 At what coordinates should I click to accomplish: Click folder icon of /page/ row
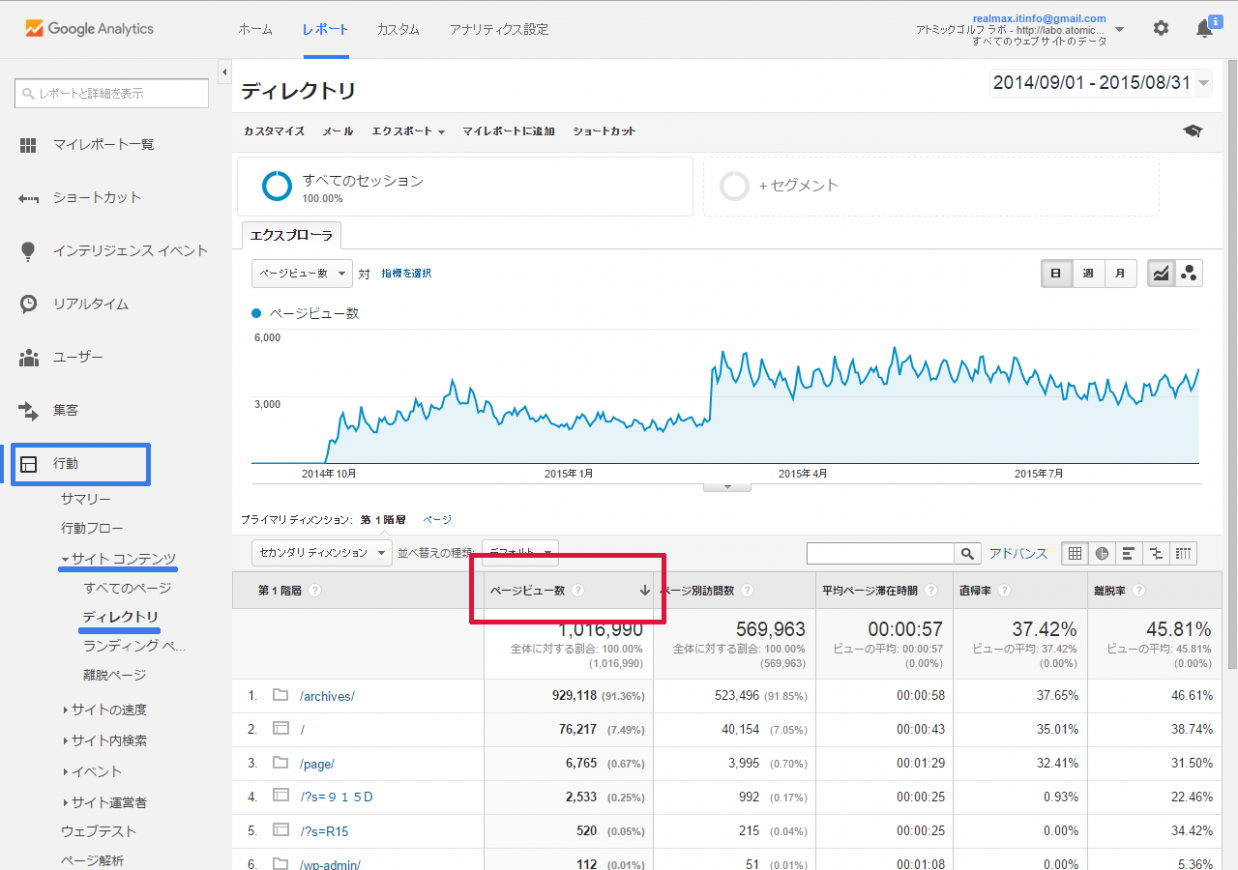281,763
